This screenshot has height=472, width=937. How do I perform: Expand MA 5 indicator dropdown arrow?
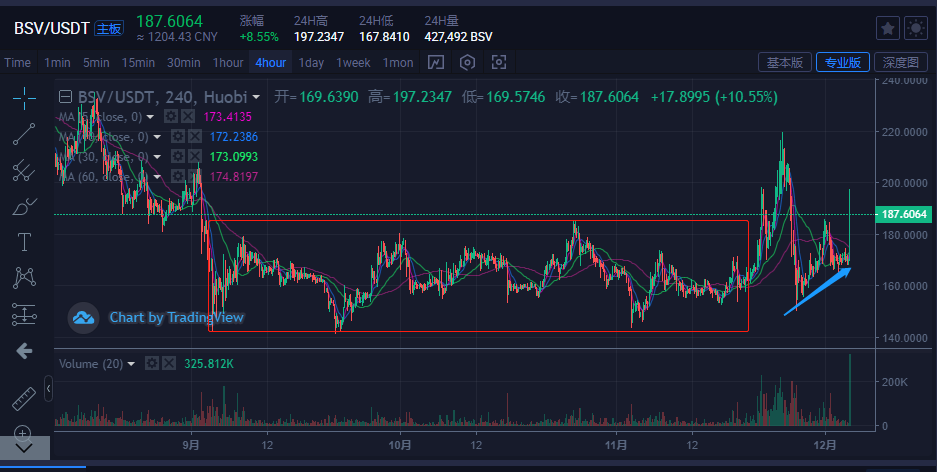tap(150, 117)
